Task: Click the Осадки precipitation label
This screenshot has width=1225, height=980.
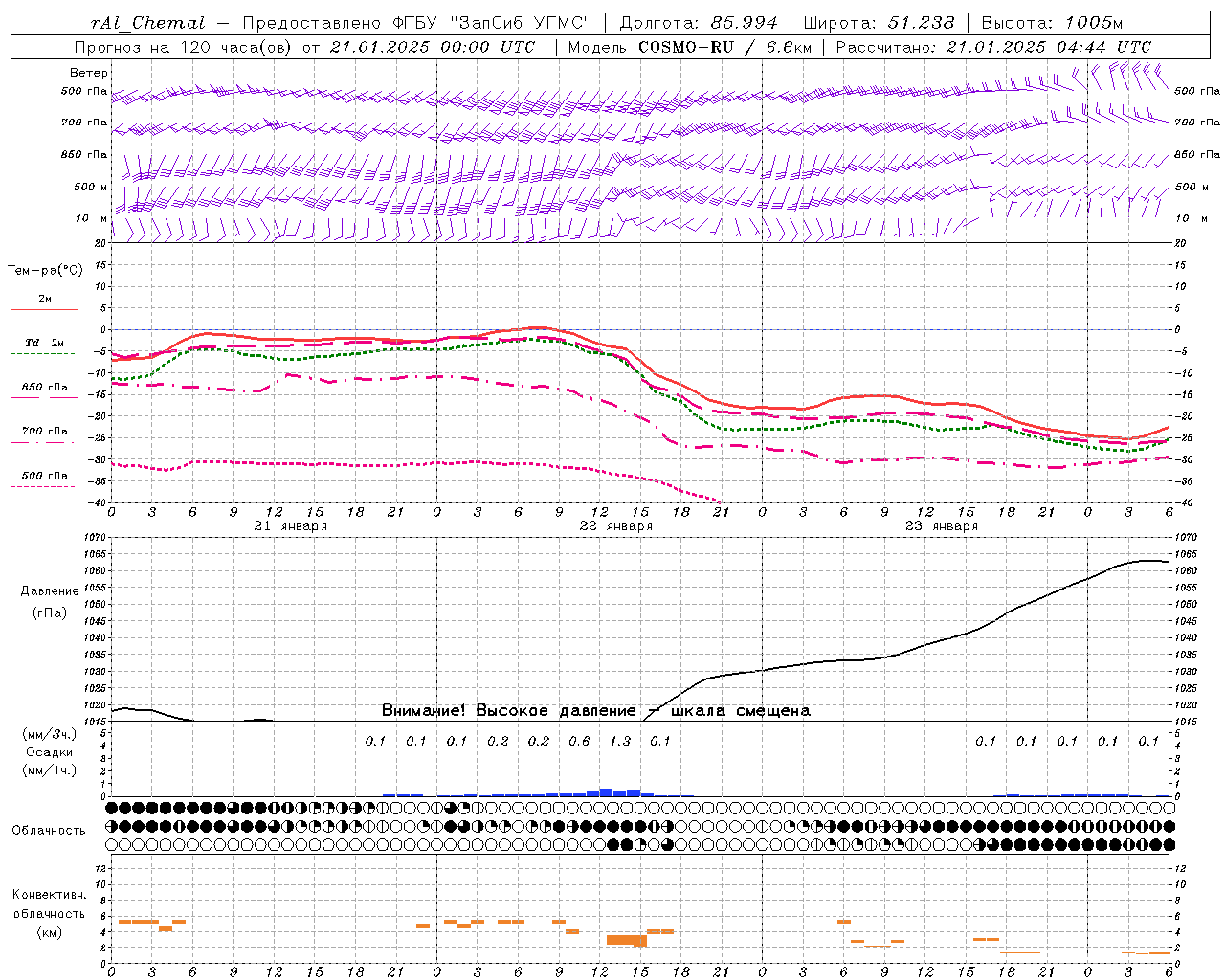Action: coord(50,752)
